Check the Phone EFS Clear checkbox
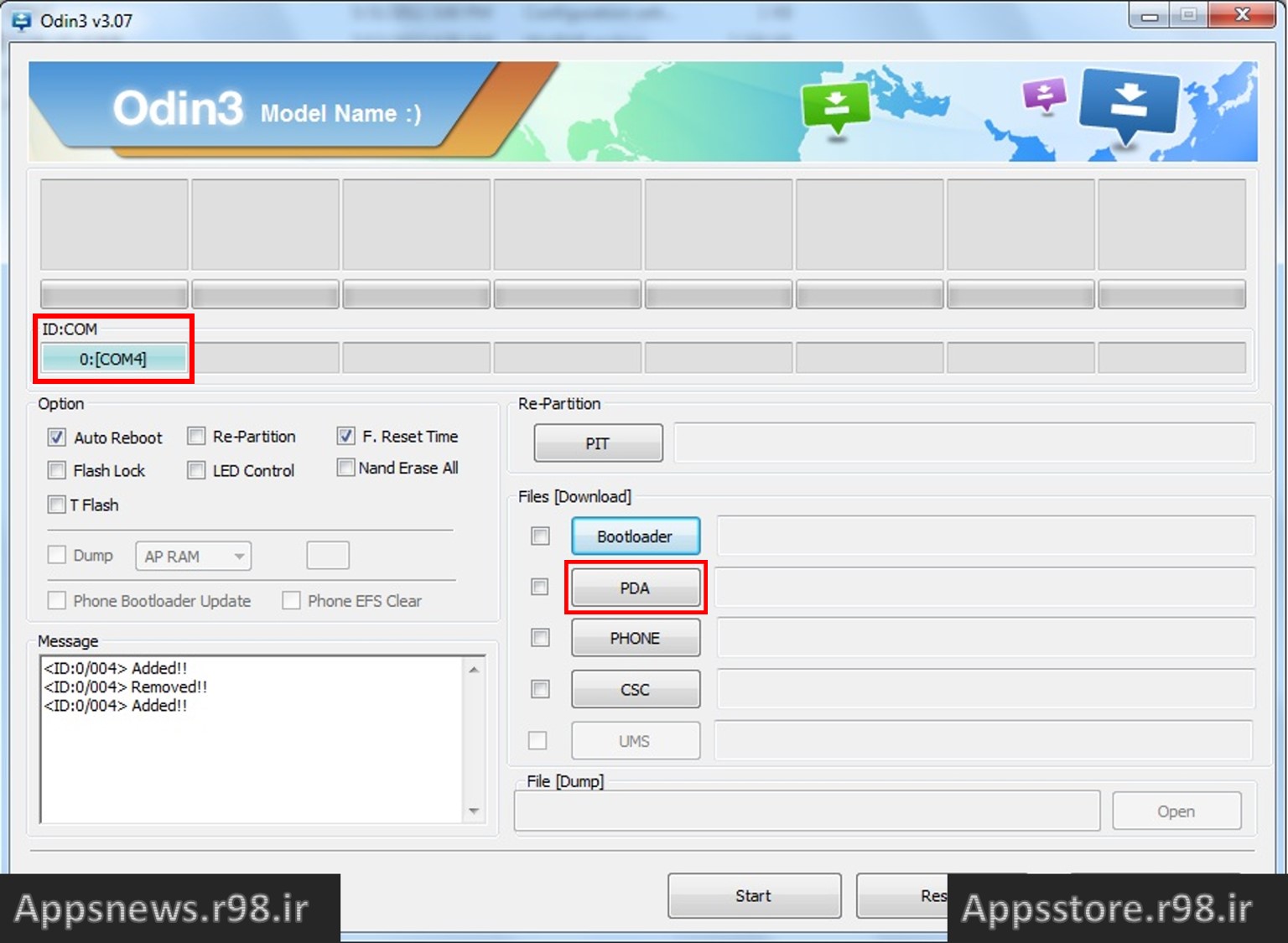Viewport: 1288px width, 943px height. click(x=292, y=600)
